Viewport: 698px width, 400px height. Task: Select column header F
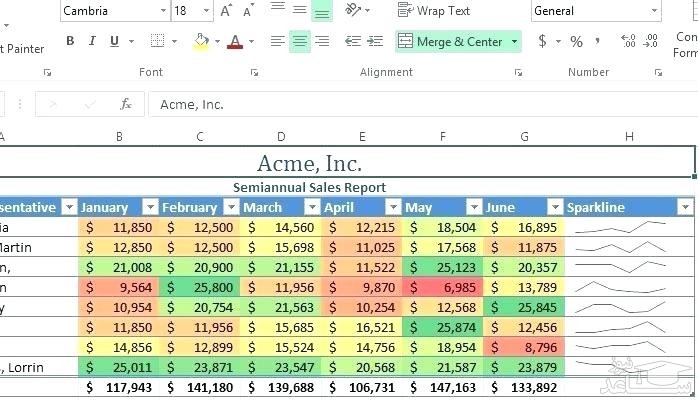[442, 136]
